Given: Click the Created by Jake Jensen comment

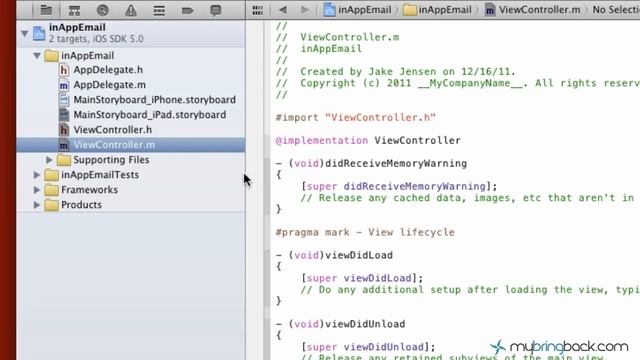Looking at the screenshot, I should 396,72.
